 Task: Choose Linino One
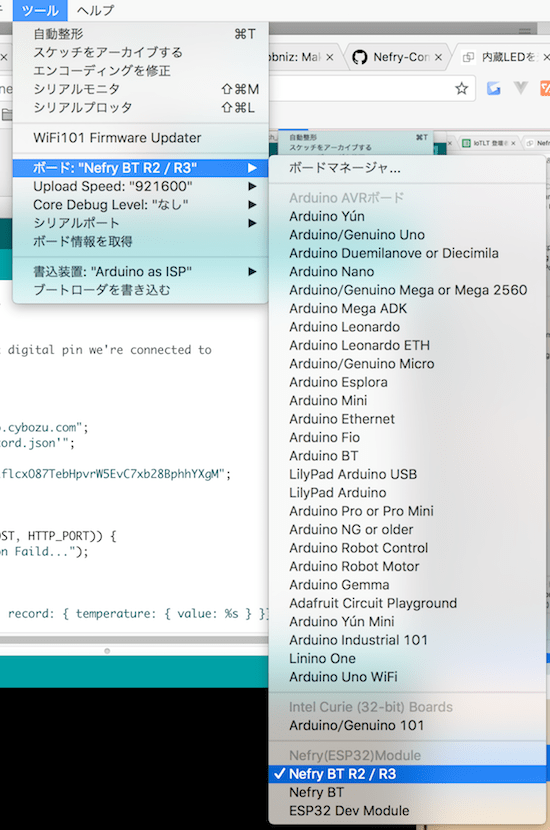(x=407, y=658)
